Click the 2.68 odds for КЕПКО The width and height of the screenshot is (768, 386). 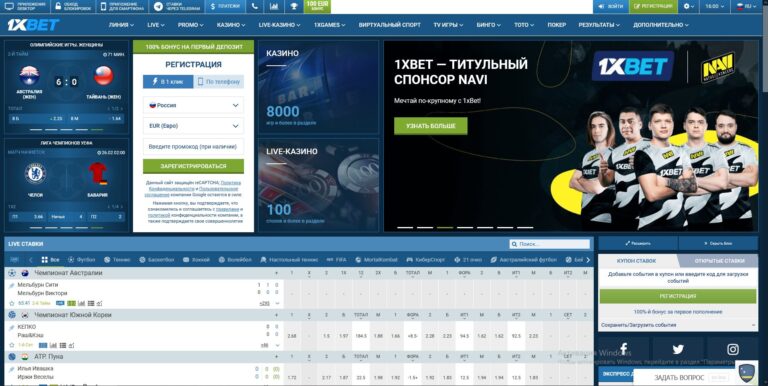coord(292,336)
